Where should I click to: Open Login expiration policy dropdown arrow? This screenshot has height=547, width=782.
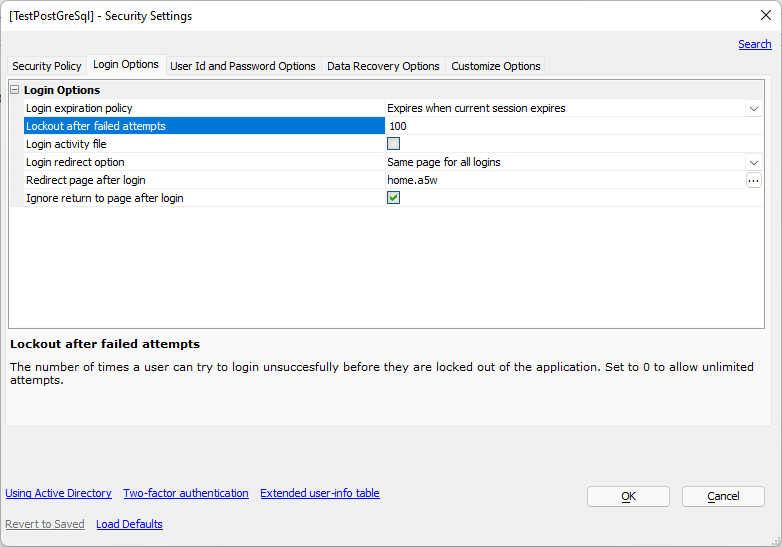coord(754,108)
